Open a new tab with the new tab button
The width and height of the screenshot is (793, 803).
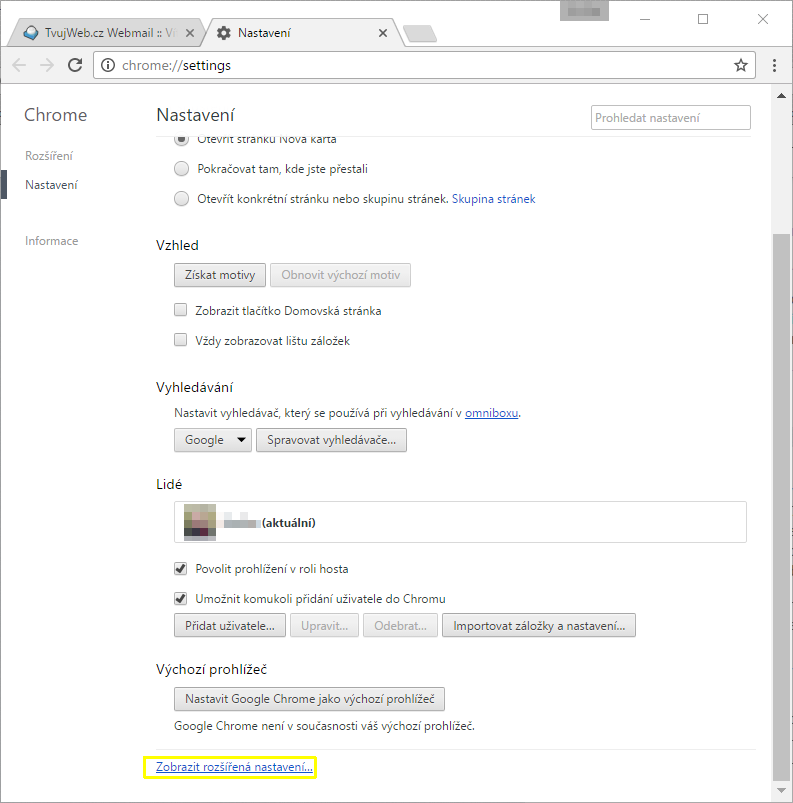(x=419, y=34)
